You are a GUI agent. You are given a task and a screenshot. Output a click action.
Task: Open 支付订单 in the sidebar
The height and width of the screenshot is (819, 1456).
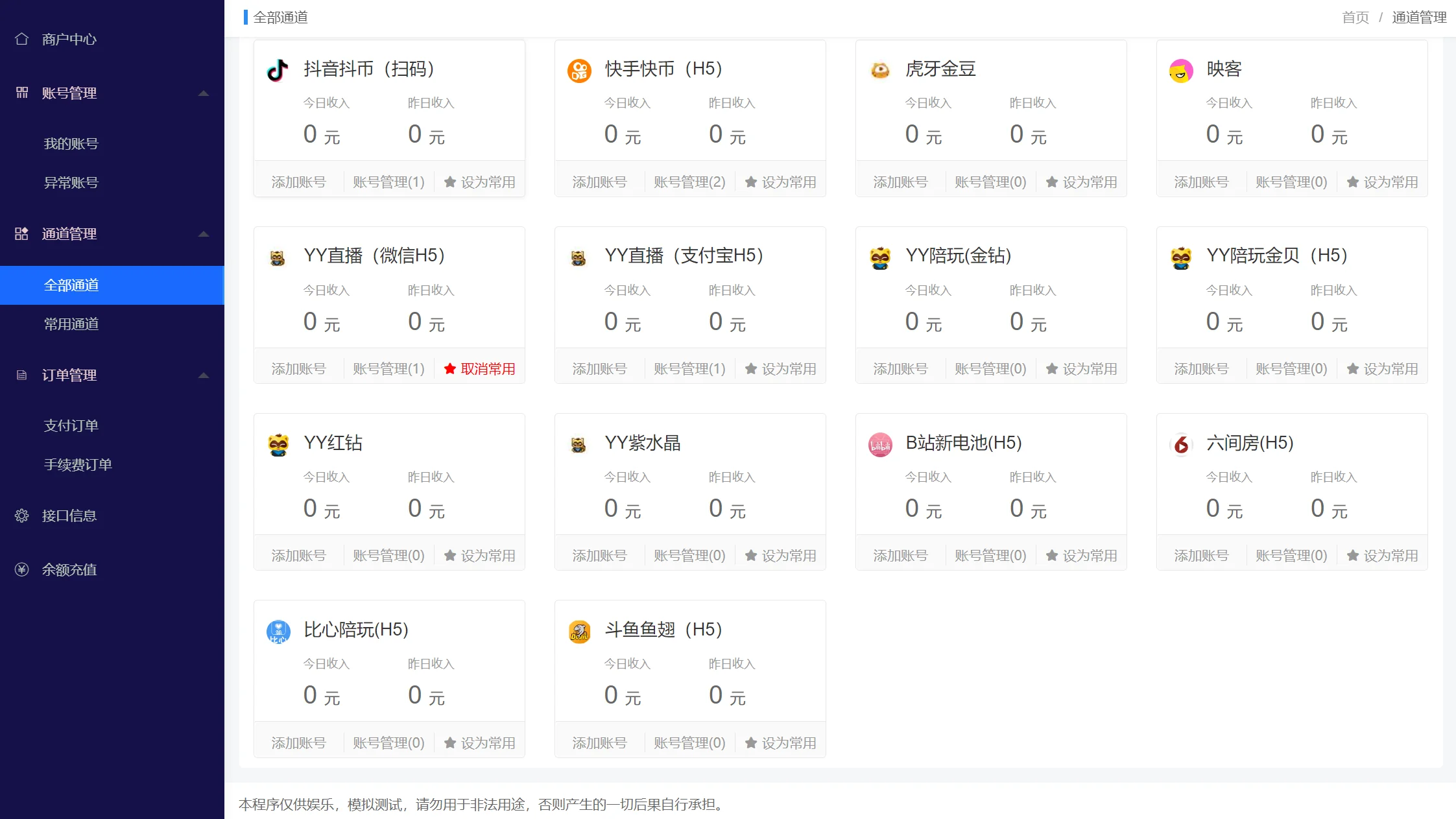click(71, 426)
